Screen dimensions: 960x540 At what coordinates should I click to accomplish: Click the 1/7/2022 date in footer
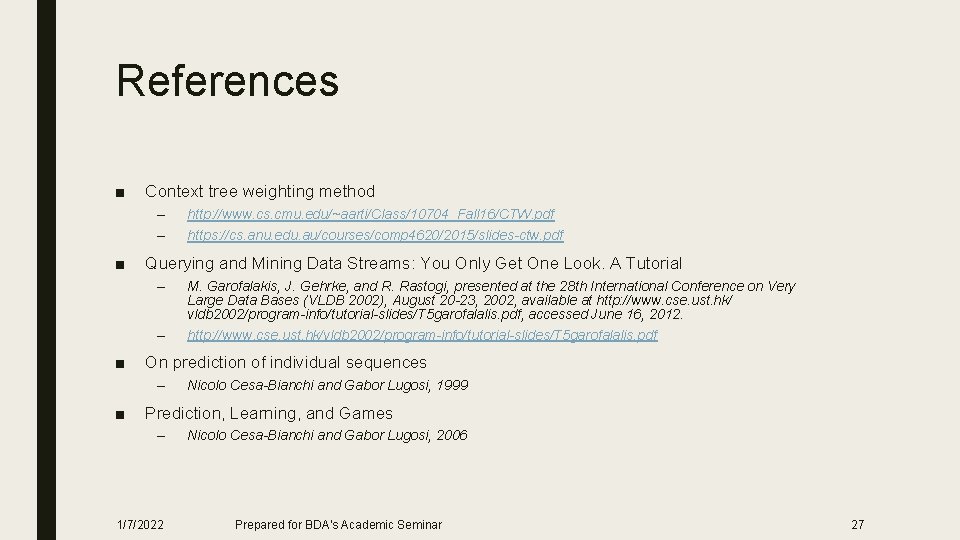(x=141, y=524)
